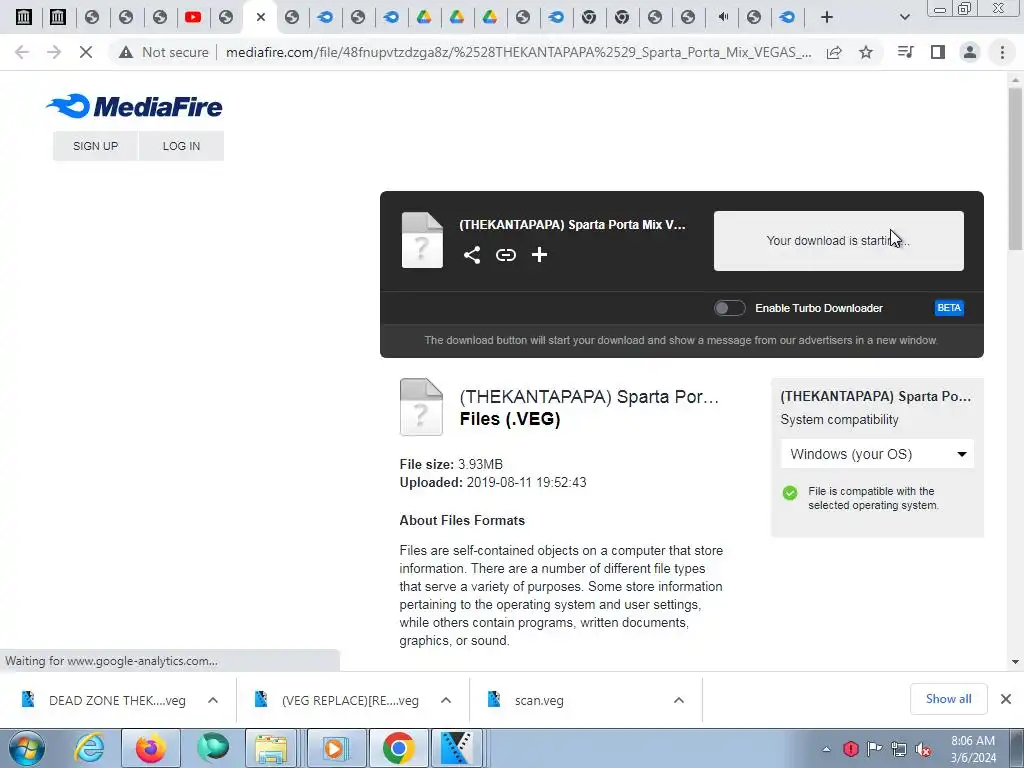Screen dimensions: 1024x768
Task: Show hidden system tray icons
Action: coord(827,749)
